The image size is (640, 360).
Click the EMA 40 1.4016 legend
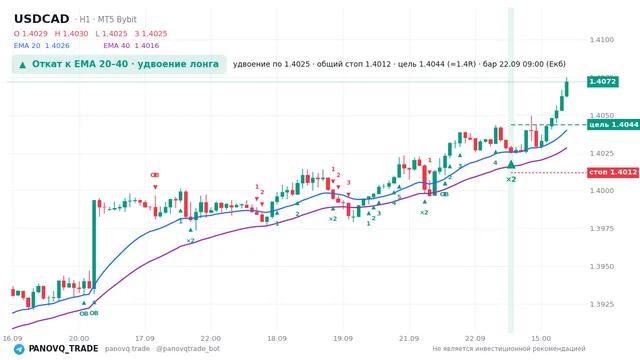click(x=131, y=46)
